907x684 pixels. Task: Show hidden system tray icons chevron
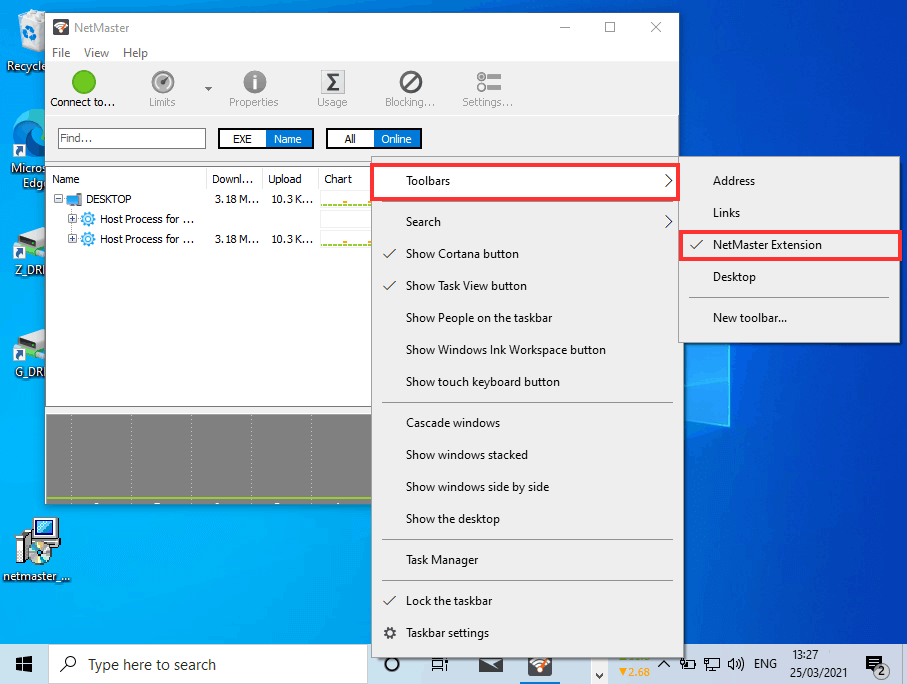[x=664, y=664]
